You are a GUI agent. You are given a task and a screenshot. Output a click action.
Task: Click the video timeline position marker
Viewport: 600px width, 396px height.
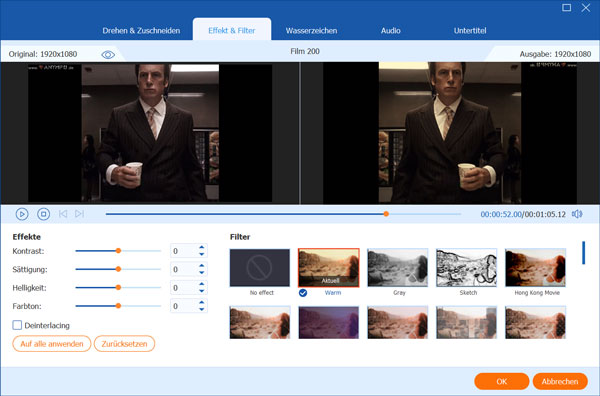tap(386, 214)
